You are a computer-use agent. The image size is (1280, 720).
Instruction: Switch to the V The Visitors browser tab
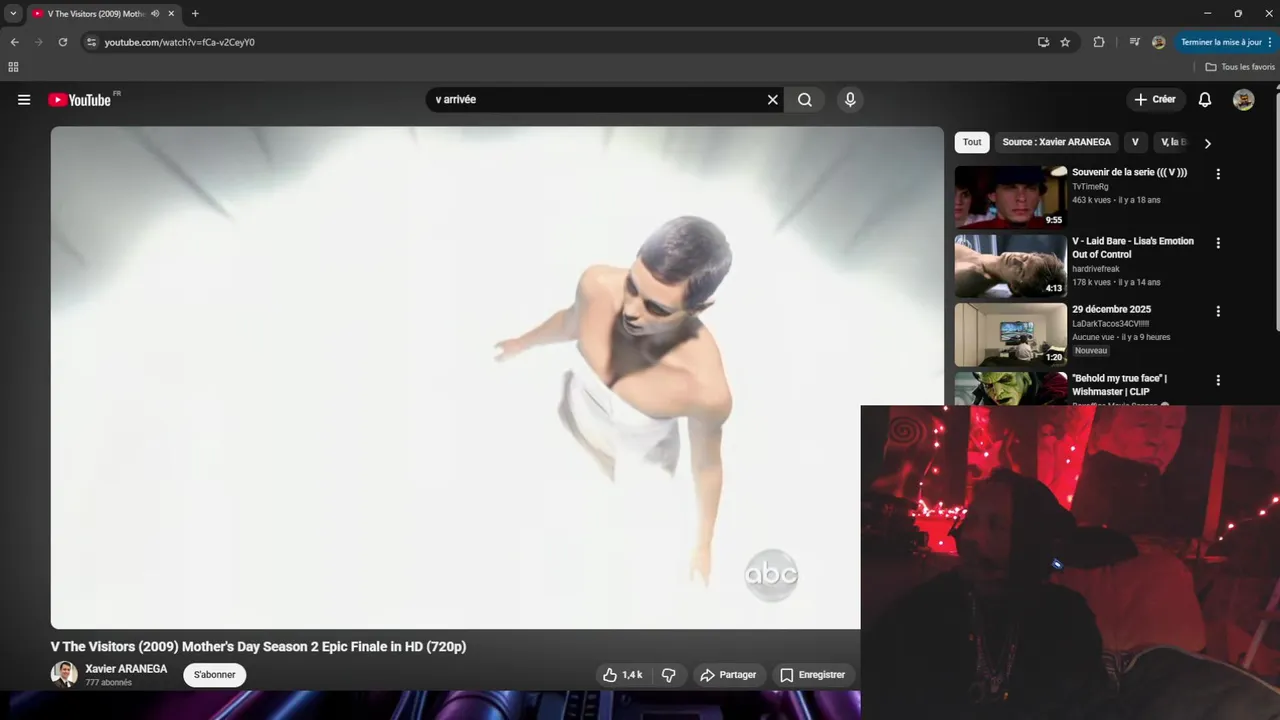click(x=95, y=14)
